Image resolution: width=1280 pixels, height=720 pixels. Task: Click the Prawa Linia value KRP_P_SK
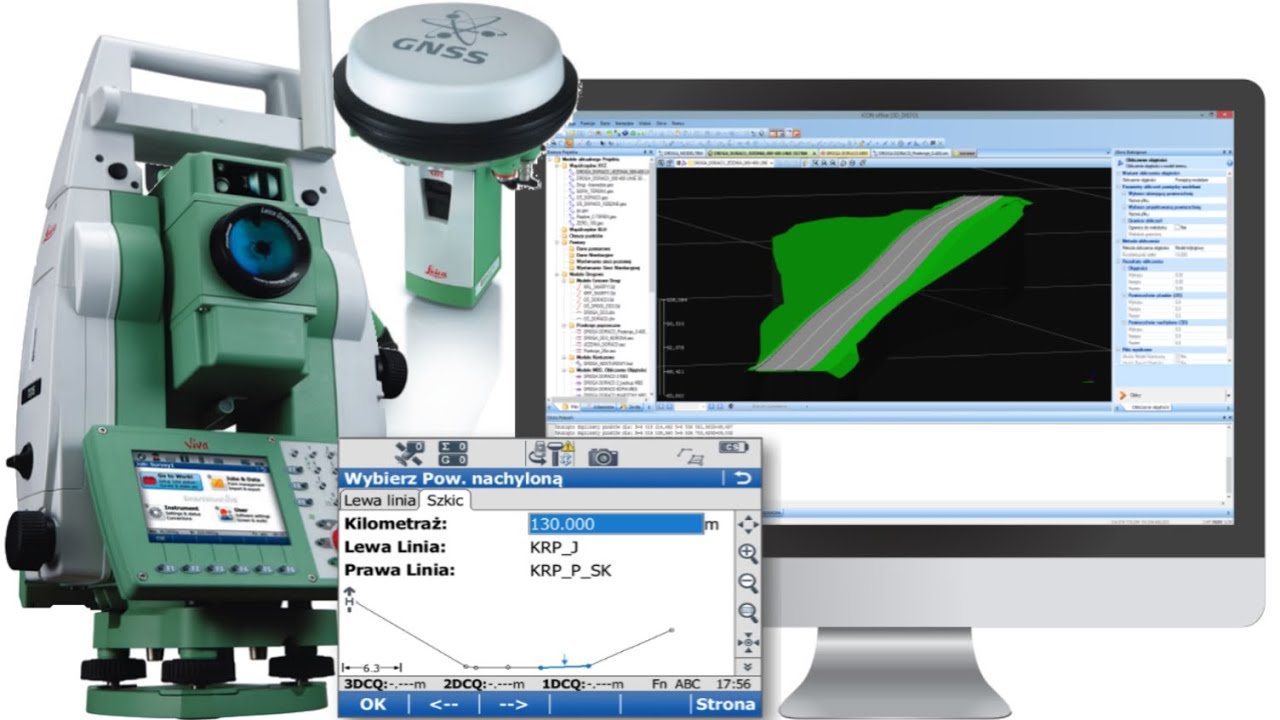point(570,572)
